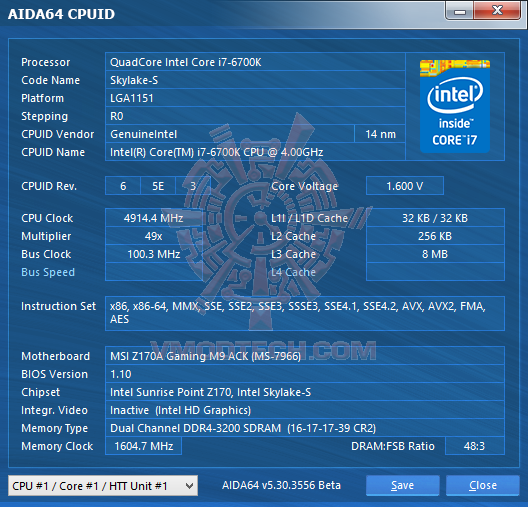Click the Chipset value Intel Sunrise Point Z170
The height and width of the screenshot is (507, 528).
[305, 392]
